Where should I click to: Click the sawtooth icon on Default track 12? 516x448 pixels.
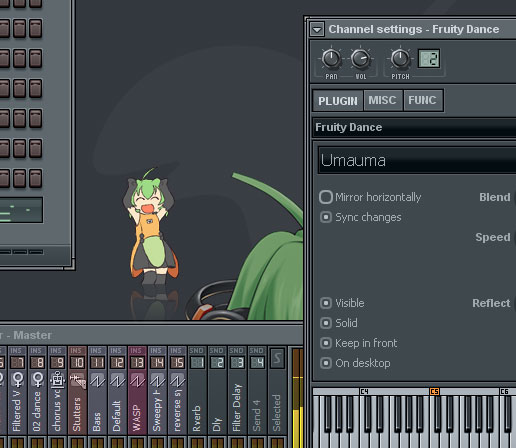tap(117, 380)
